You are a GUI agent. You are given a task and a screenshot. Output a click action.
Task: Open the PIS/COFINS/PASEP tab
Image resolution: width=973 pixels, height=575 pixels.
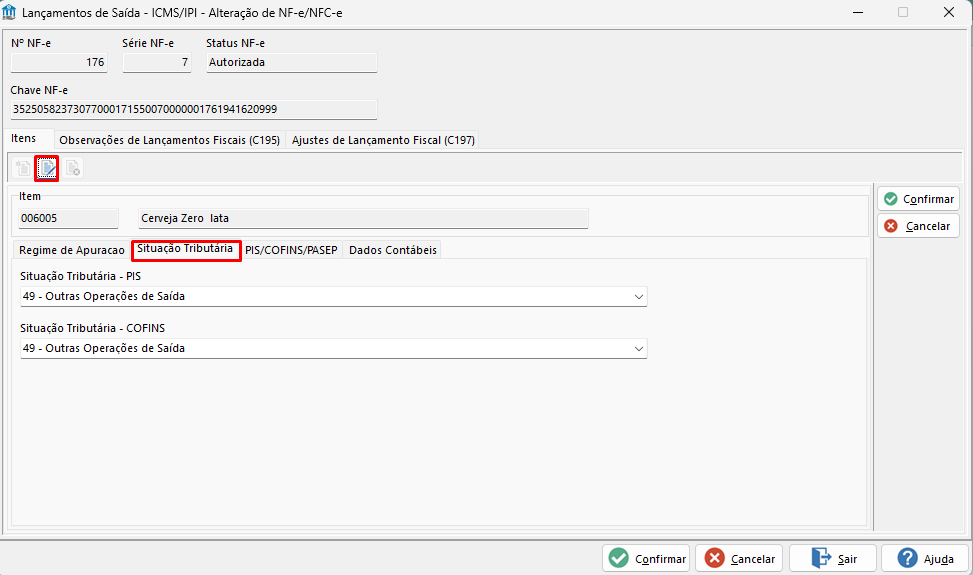[x=291, y=250]
